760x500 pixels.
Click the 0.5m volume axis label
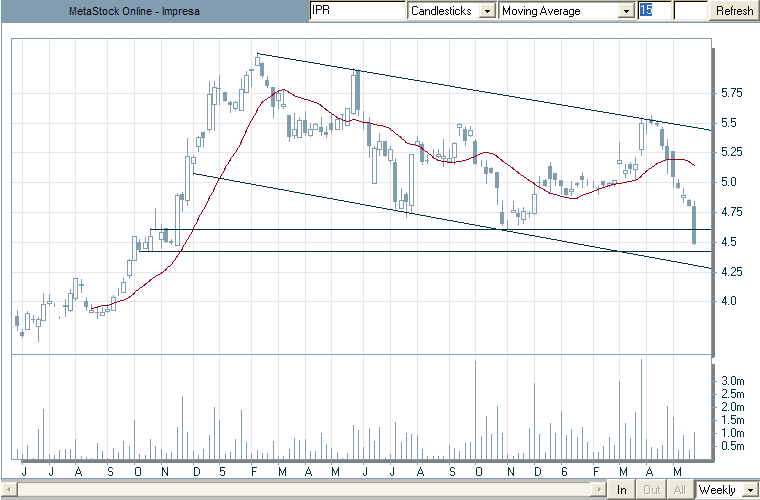(x=732, y=446)
